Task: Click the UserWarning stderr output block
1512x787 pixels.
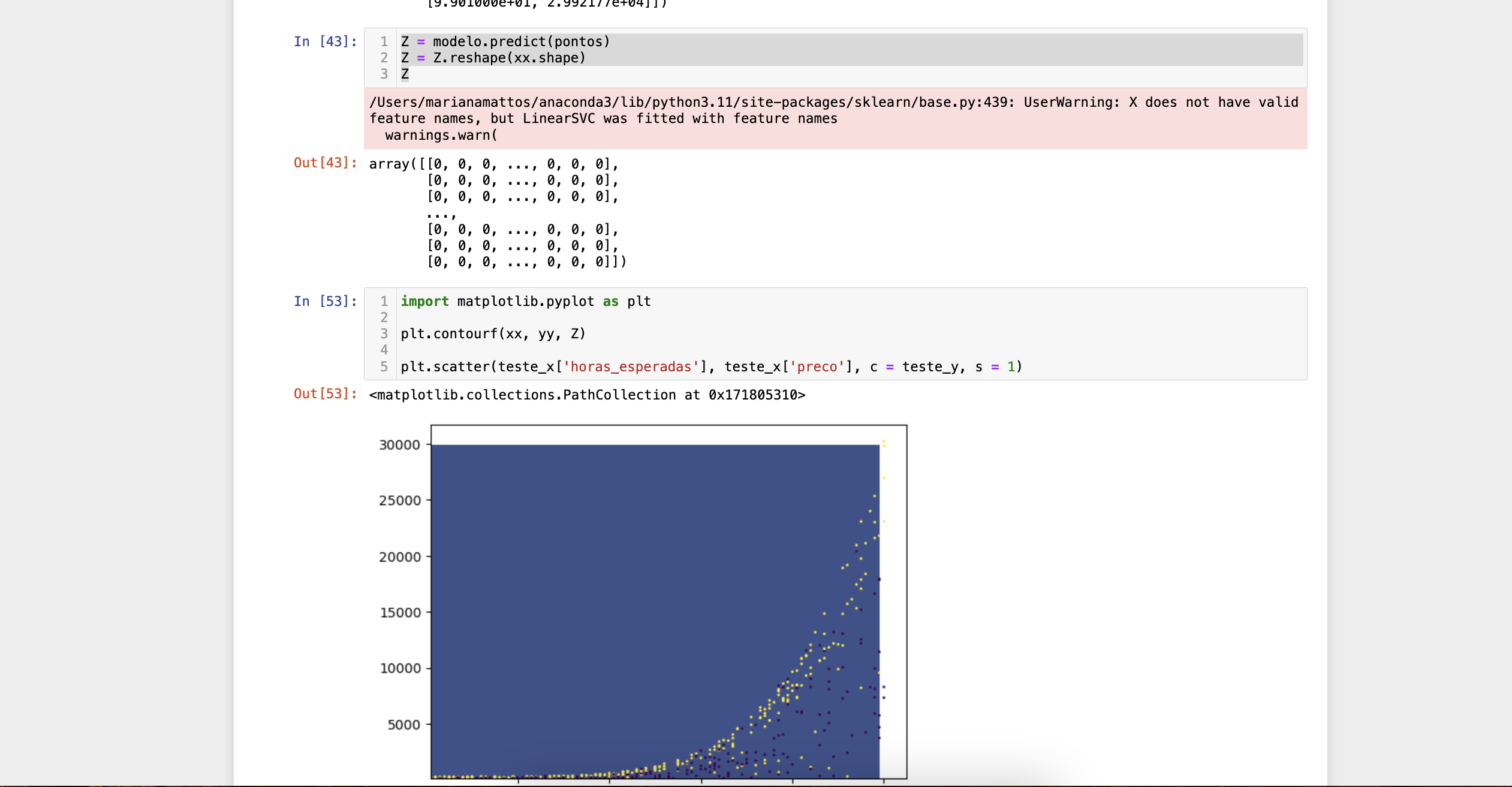Action: [x=835, y=119]
